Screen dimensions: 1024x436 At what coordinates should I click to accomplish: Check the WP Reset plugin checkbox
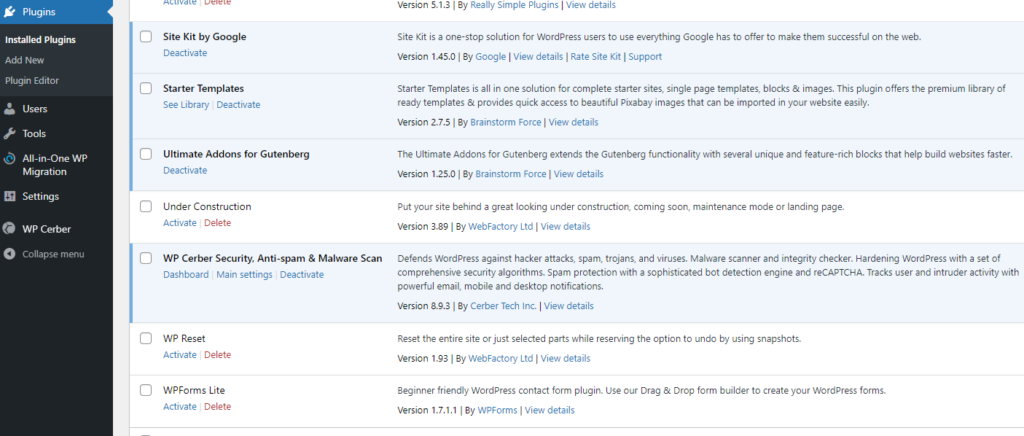click(146, 339)
